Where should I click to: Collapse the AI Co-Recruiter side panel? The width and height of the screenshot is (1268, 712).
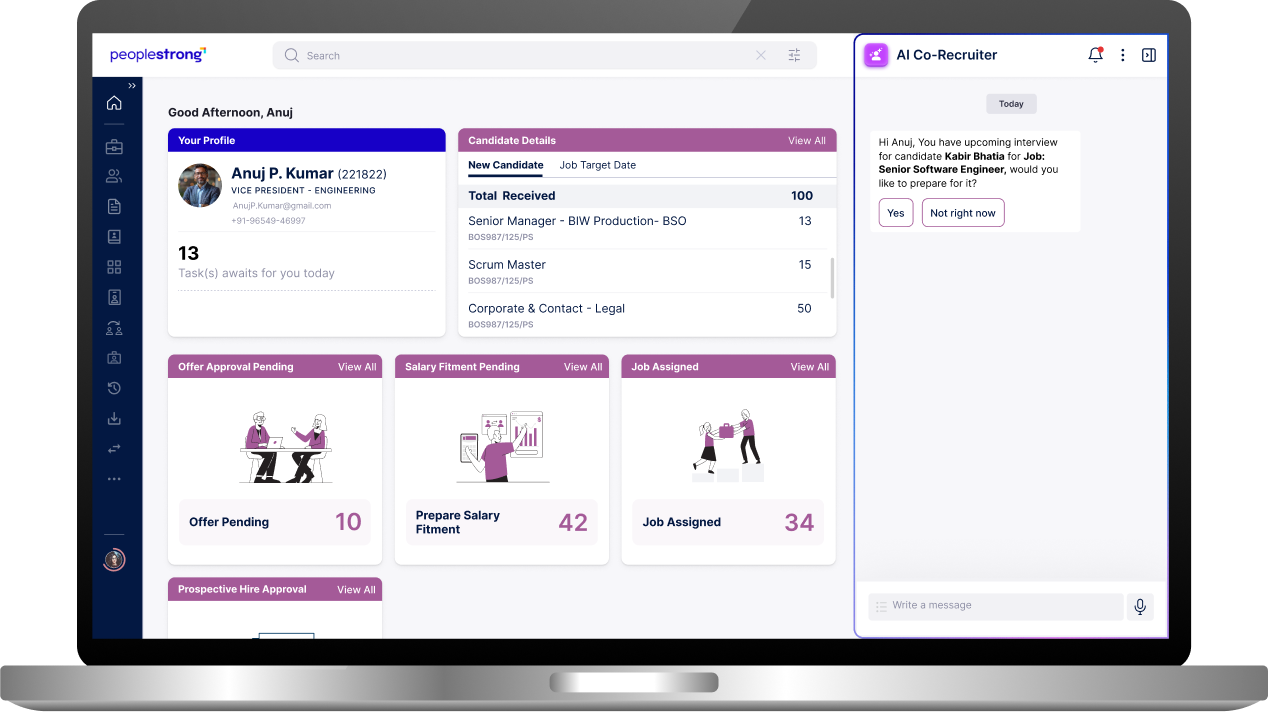(1148, 55)
